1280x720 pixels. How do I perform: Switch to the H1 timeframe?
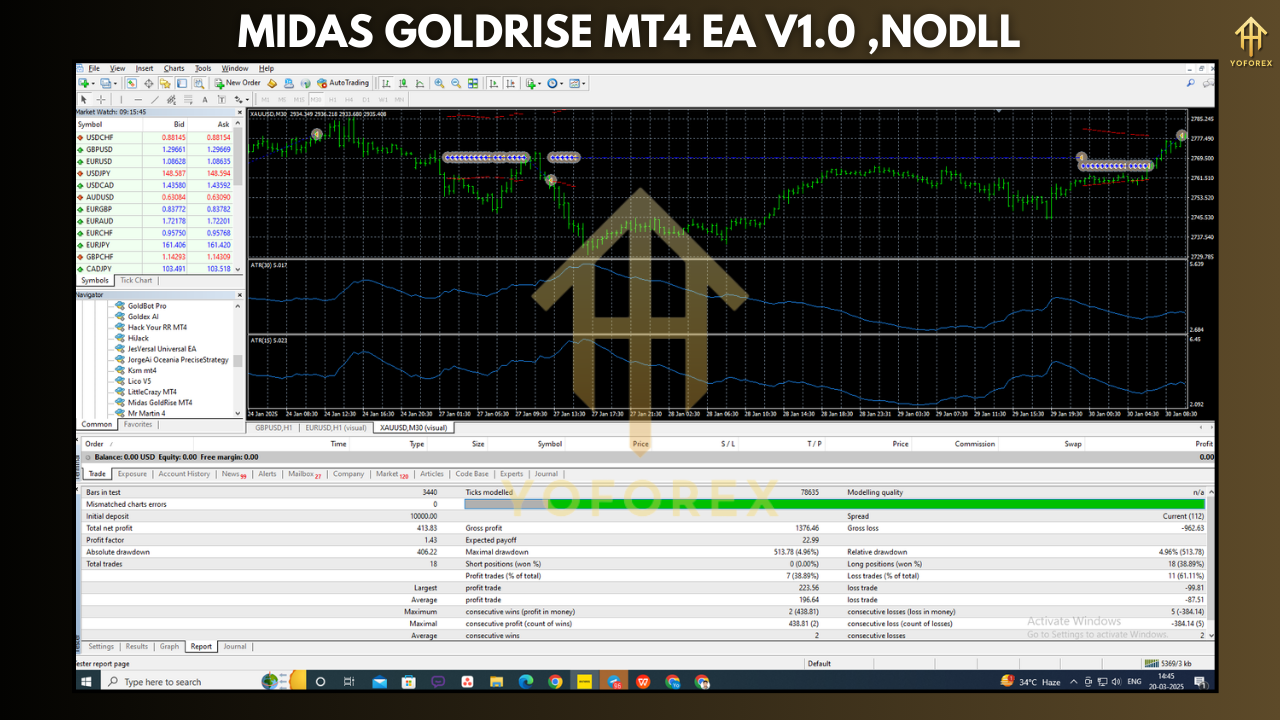point(332,99)
